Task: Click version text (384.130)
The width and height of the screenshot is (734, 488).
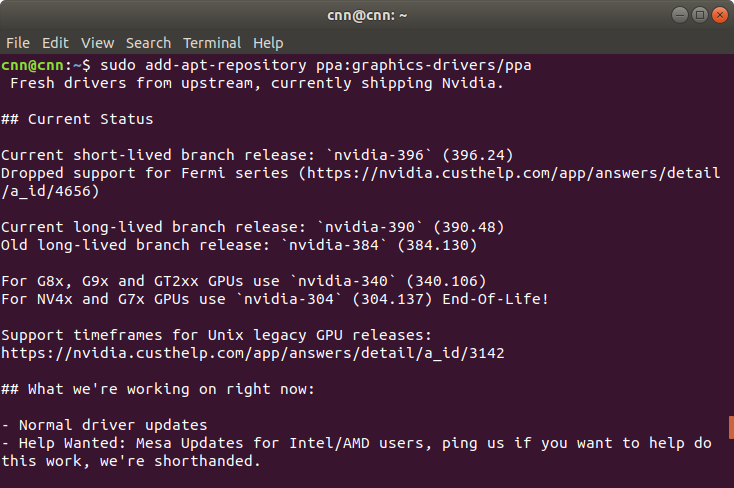Action: click(437, 245)
